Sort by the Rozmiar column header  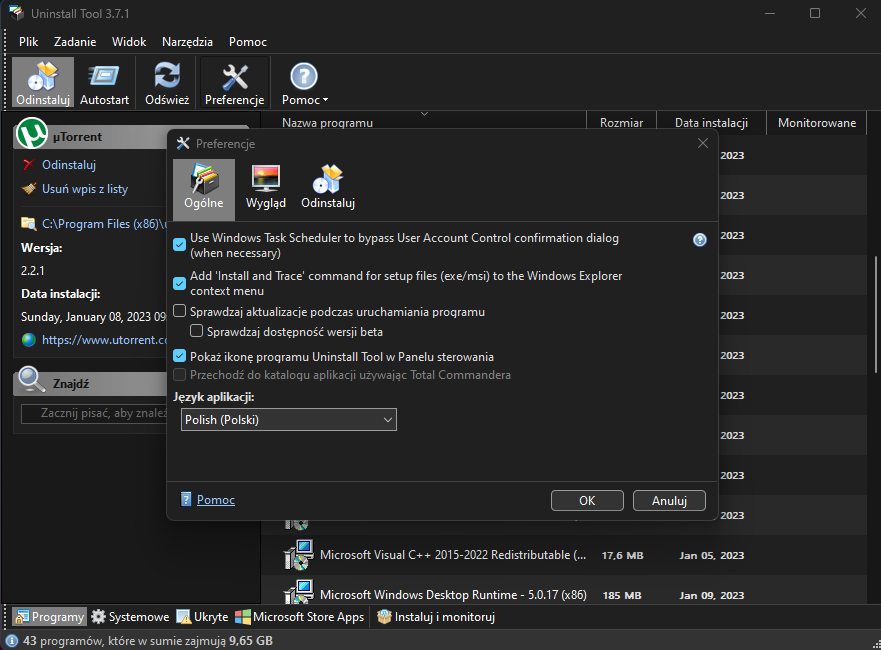pos(621,122)
